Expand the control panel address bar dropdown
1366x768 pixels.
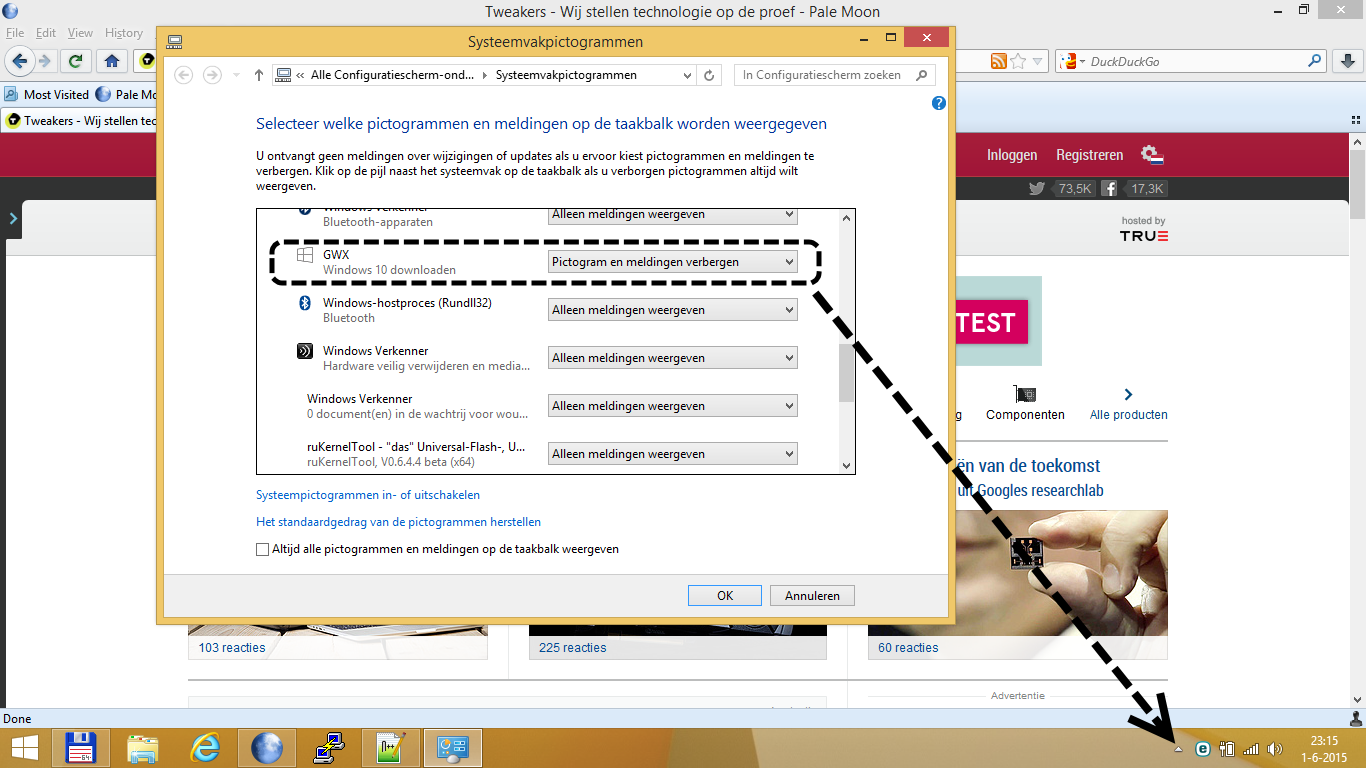(687, 75)
